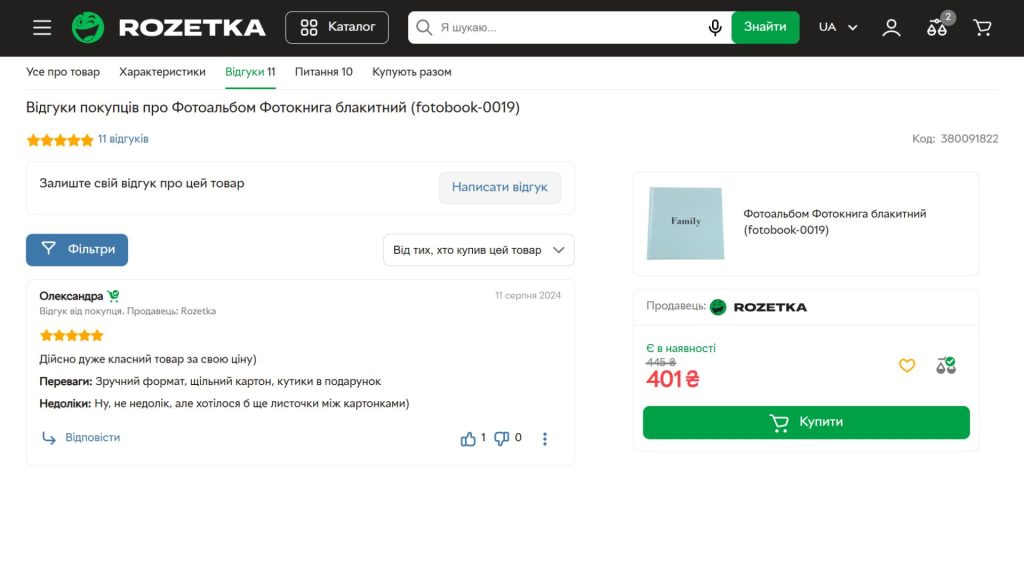Open the review sorting dropdown
Screen dimensions: 1024x576
pyautogui.click(x=478, y=250)
